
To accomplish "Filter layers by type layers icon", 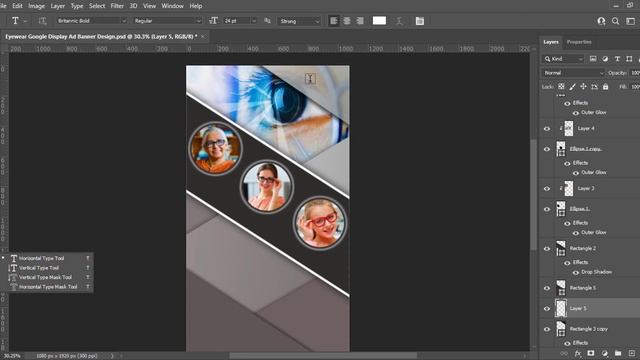I will (x=617, y=59).
